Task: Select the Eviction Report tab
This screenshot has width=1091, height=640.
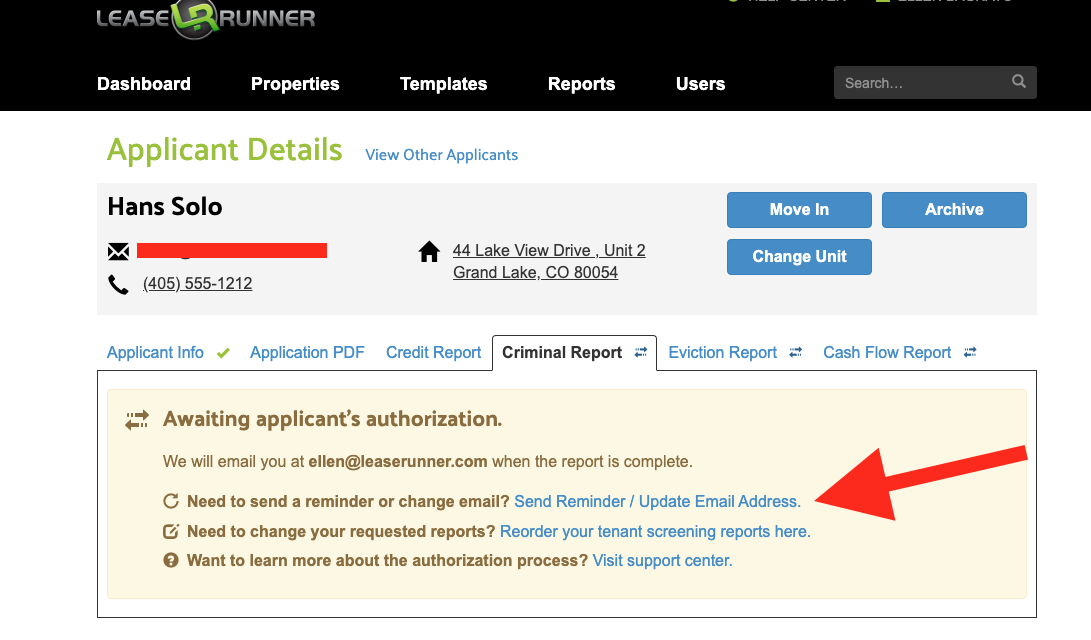Action: tap(723, 353)
